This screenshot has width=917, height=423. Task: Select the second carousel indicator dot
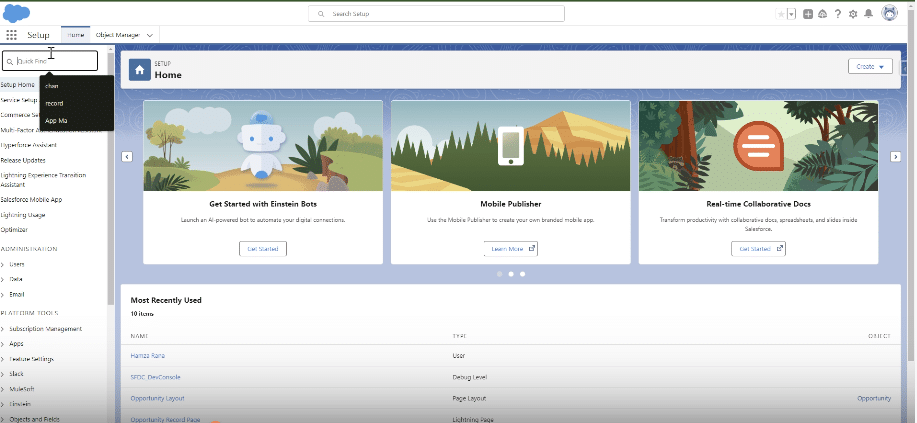pos(511,274)
